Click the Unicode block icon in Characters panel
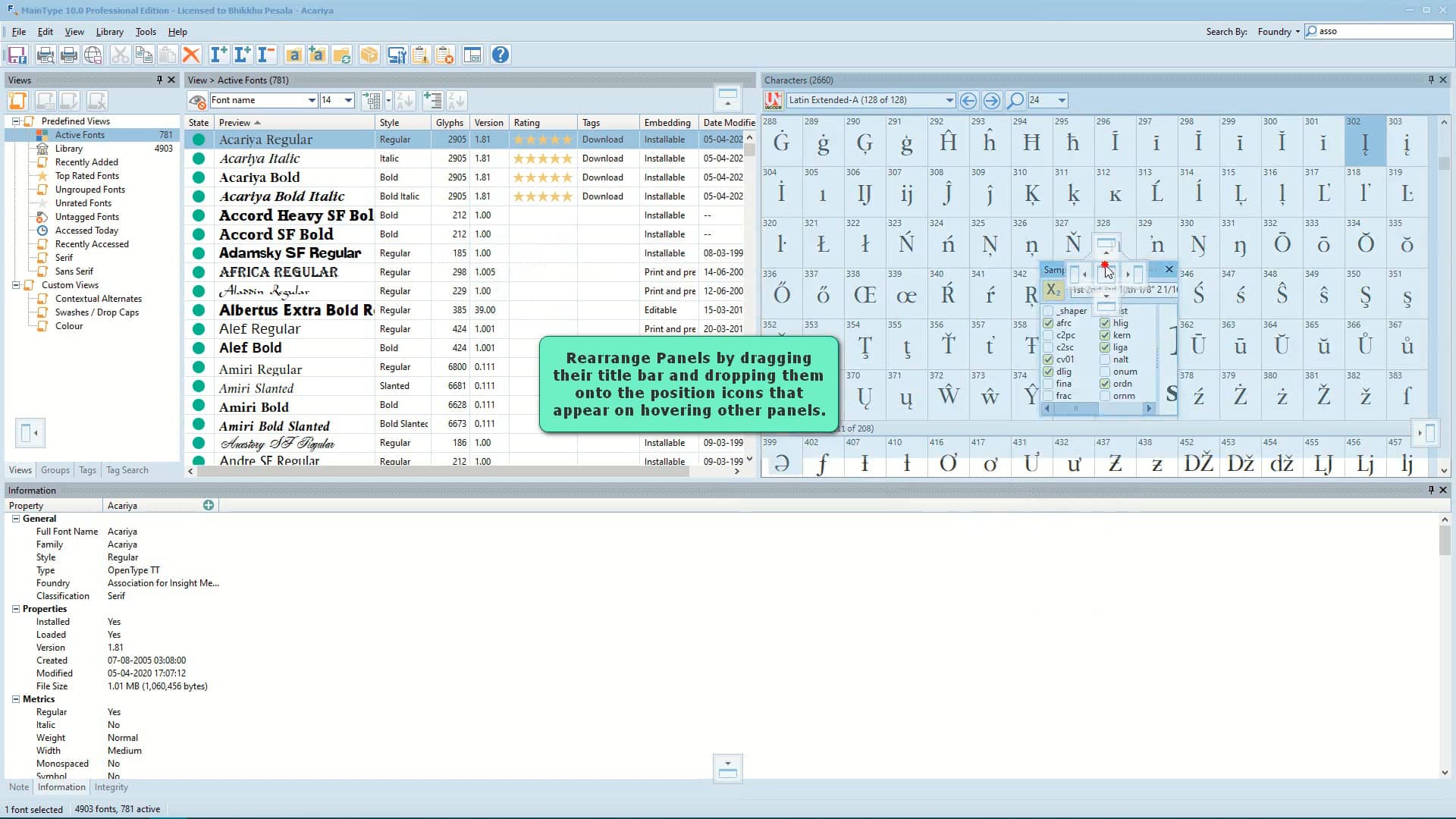Image resolution: width=1456 pixels, height=819 pixels. [x=773, y=100]
